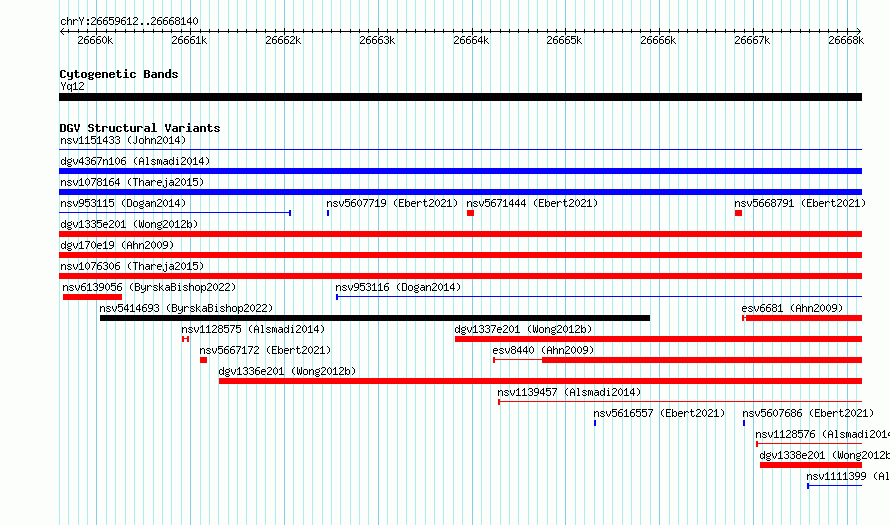Click the nsv1151433 (John2014) variant label
The image size is (890, 525).
tap(123, 140)
